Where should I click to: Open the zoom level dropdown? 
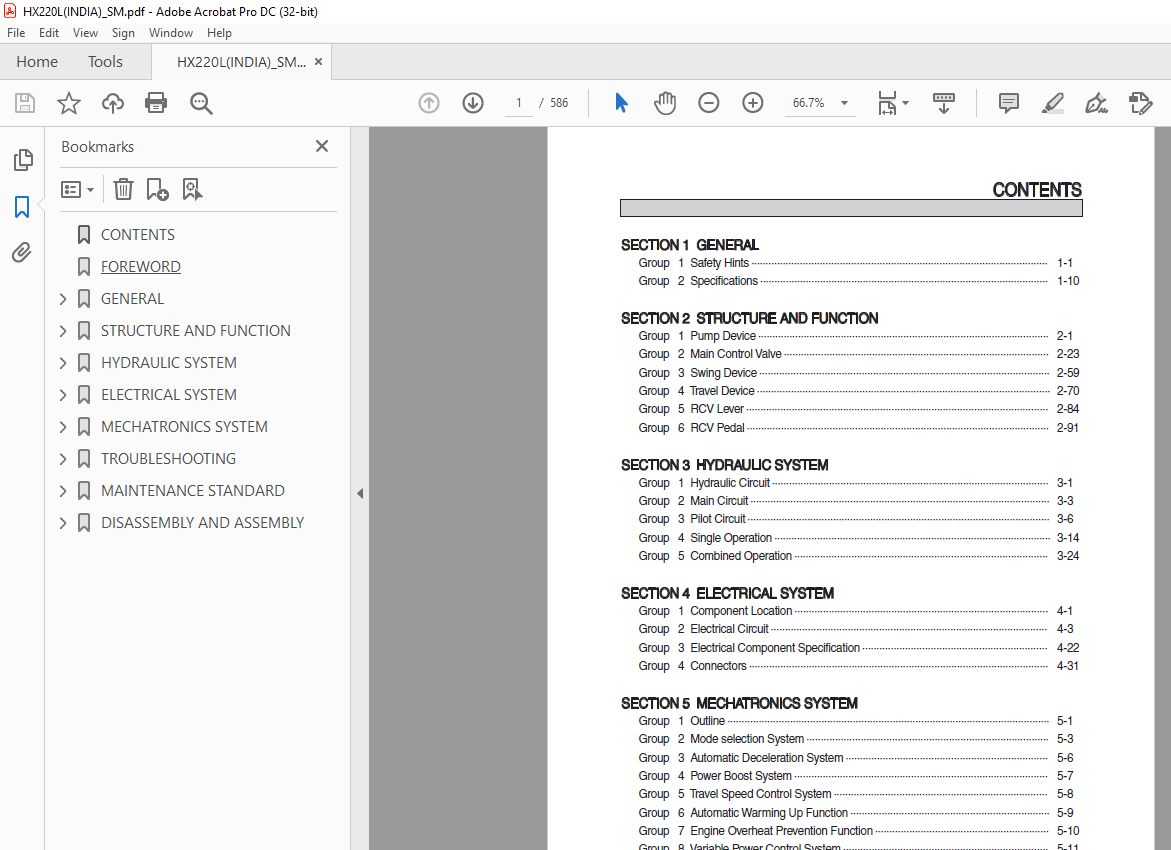click(845, 103)
